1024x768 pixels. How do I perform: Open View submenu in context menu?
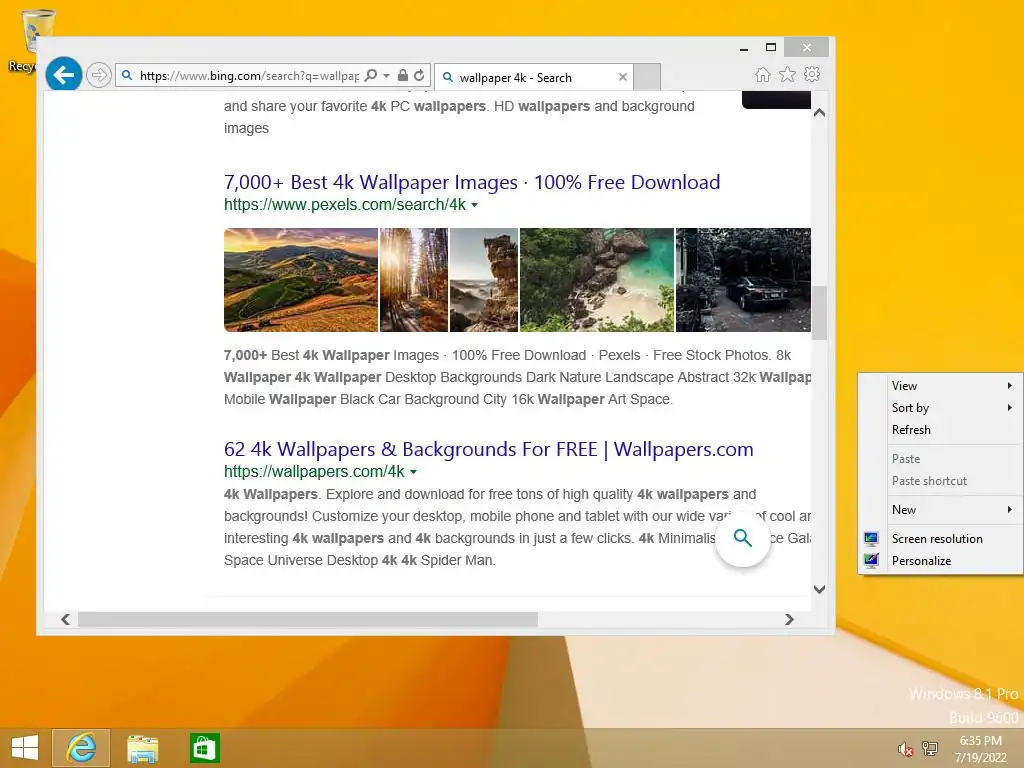tap(940, 385)
